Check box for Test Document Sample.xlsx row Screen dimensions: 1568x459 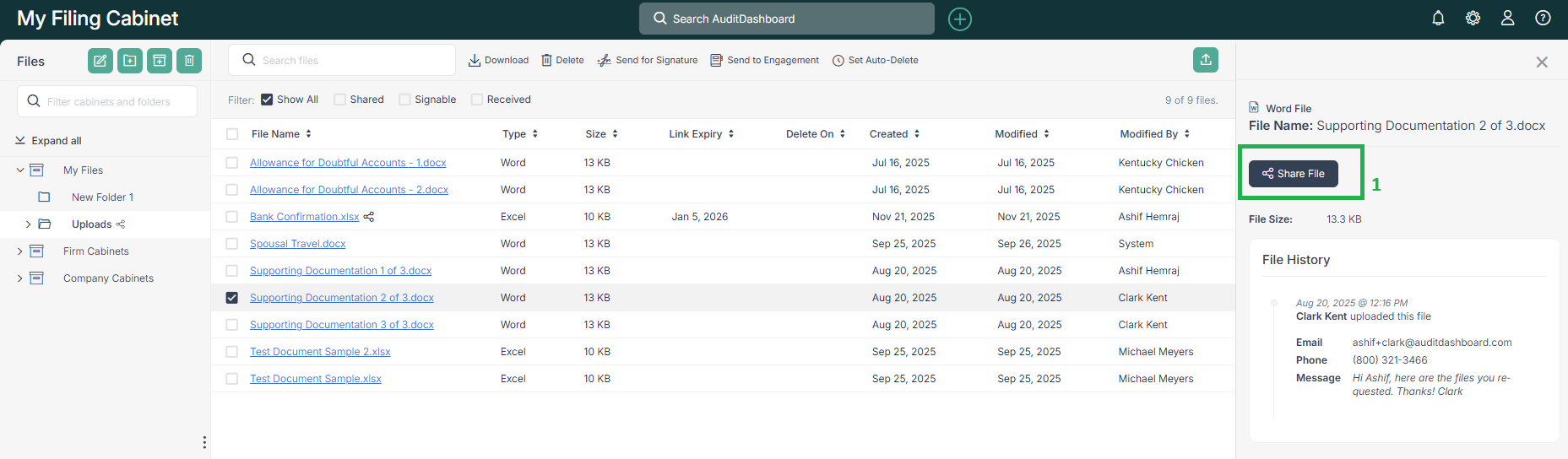[x=232, y=379]
